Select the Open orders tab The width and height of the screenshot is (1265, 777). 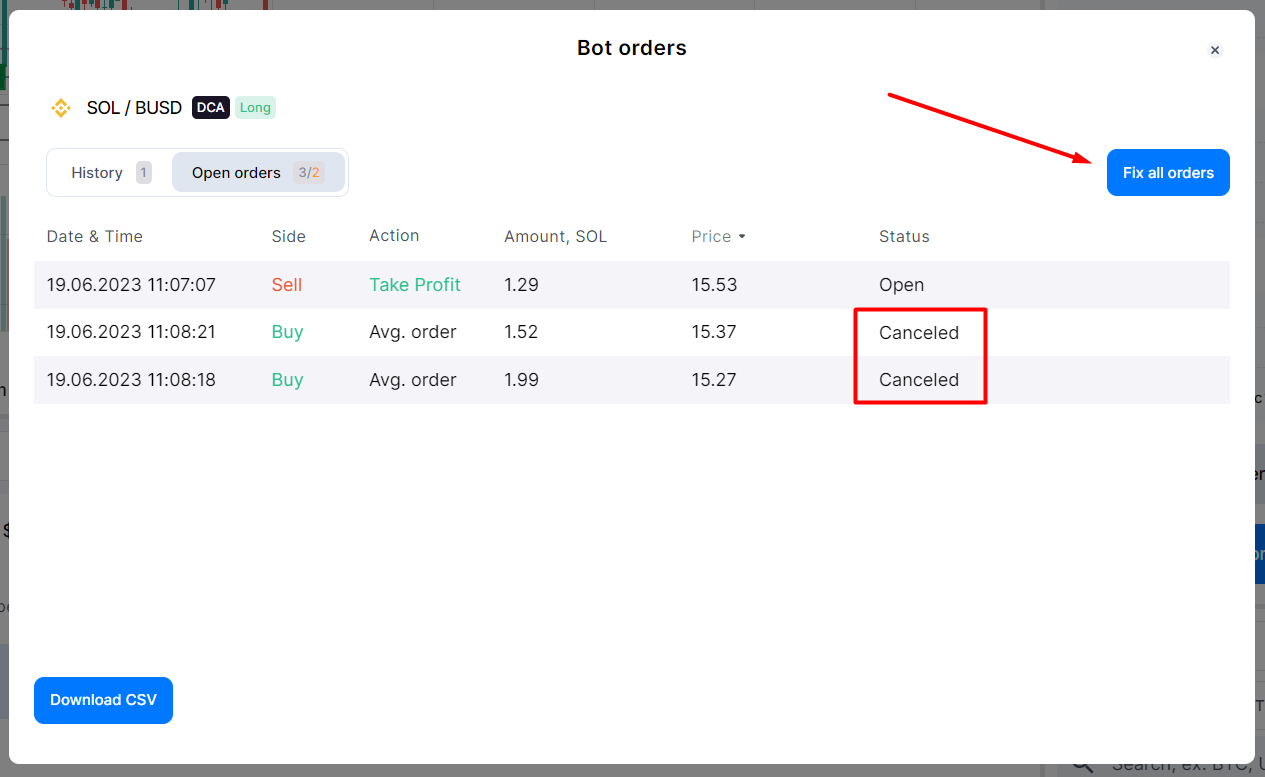pos(236,173)
